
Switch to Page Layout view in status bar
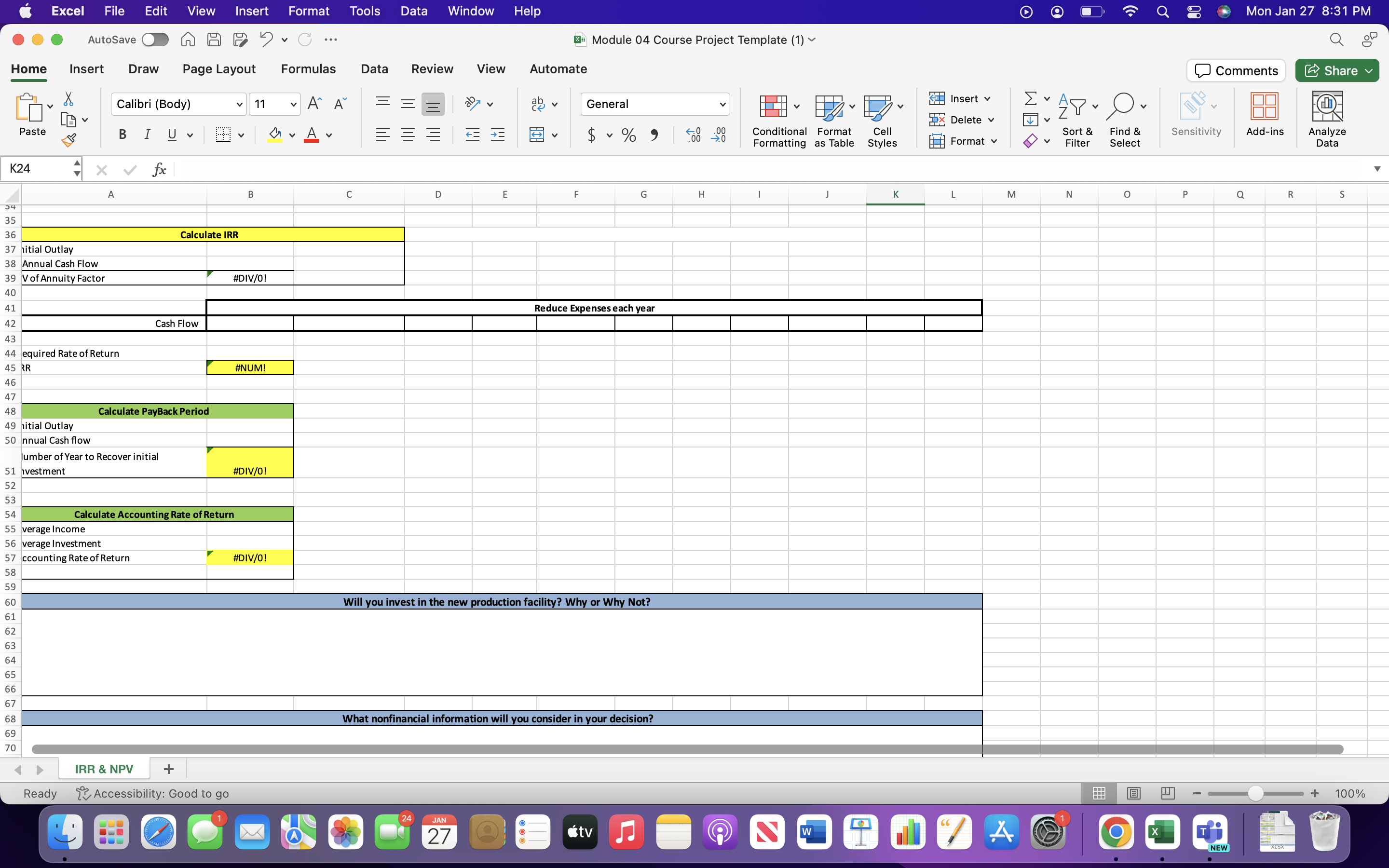1133,793
